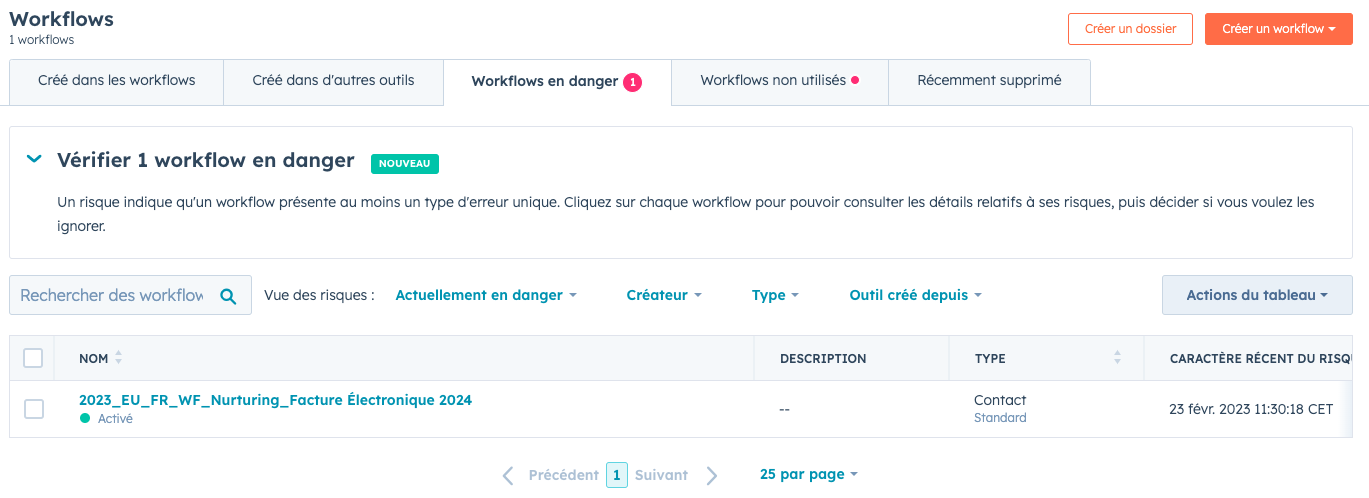Open the Workflows non utilisés tab
Image resolution: width=1369 pixels, height=498 pixels.
click(780, 81)
